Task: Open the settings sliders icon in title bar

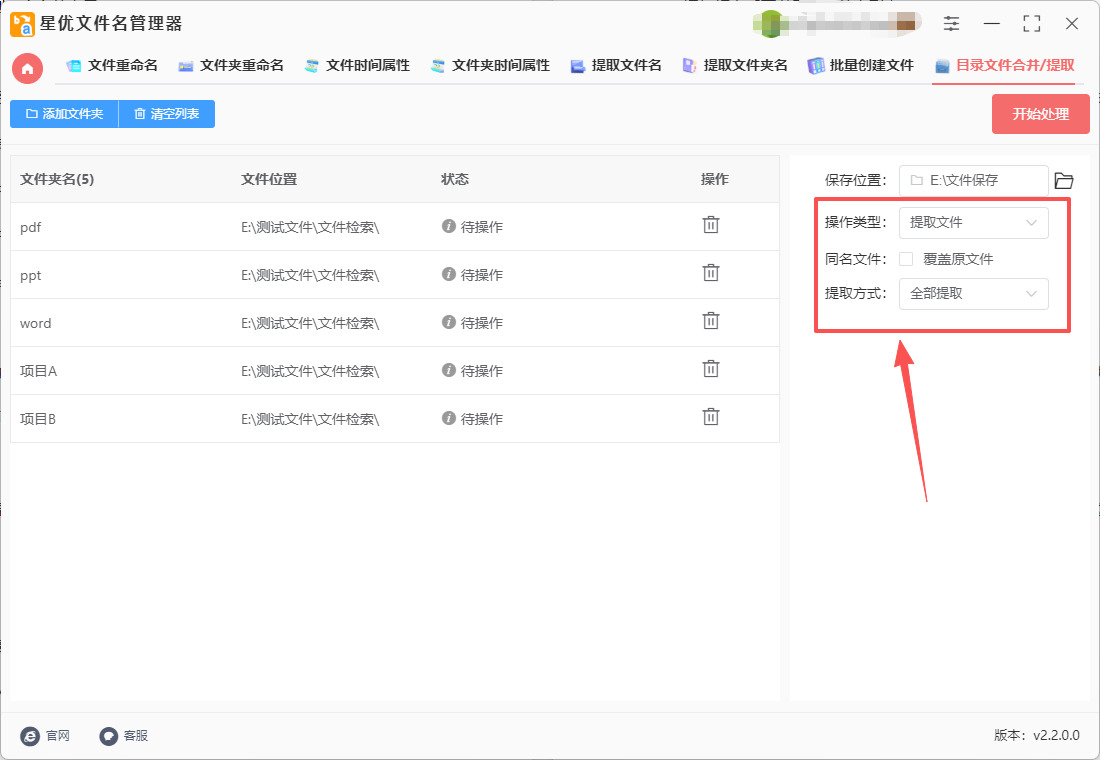Action: click(951, 24)
